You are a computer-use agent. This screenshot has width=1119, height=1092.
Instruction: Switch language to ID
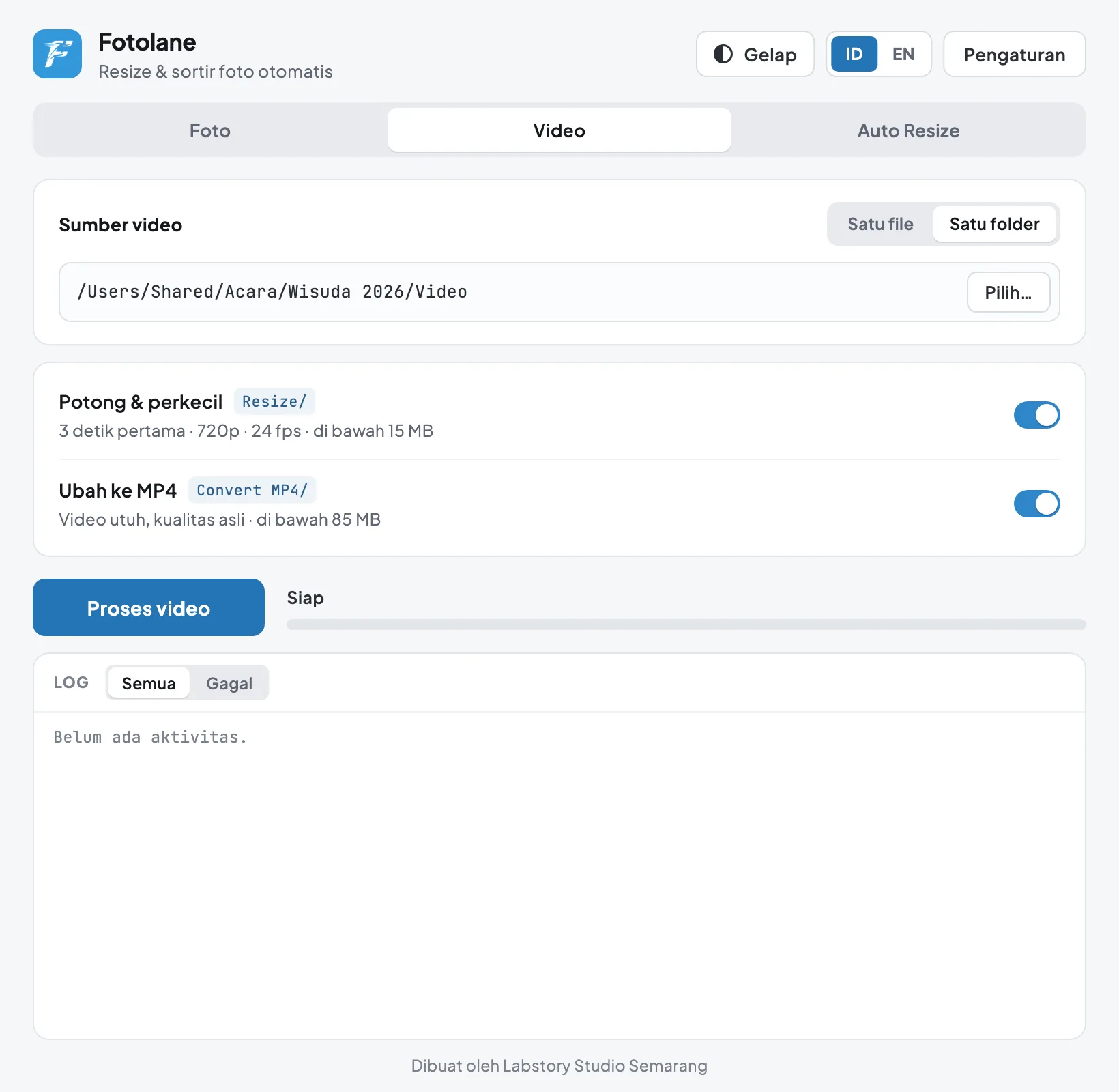[x=854, y=54]
